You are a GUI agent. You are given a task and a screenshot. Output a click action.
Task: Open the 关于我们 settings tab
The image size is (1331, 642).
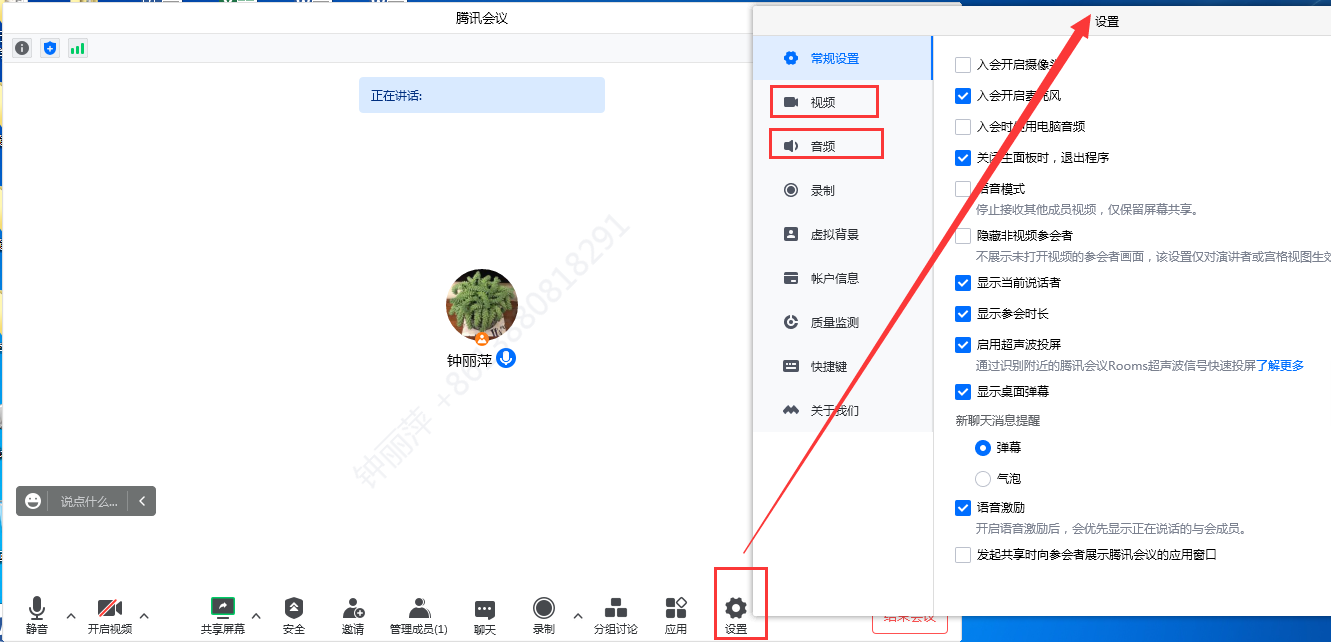pos(843,410)
